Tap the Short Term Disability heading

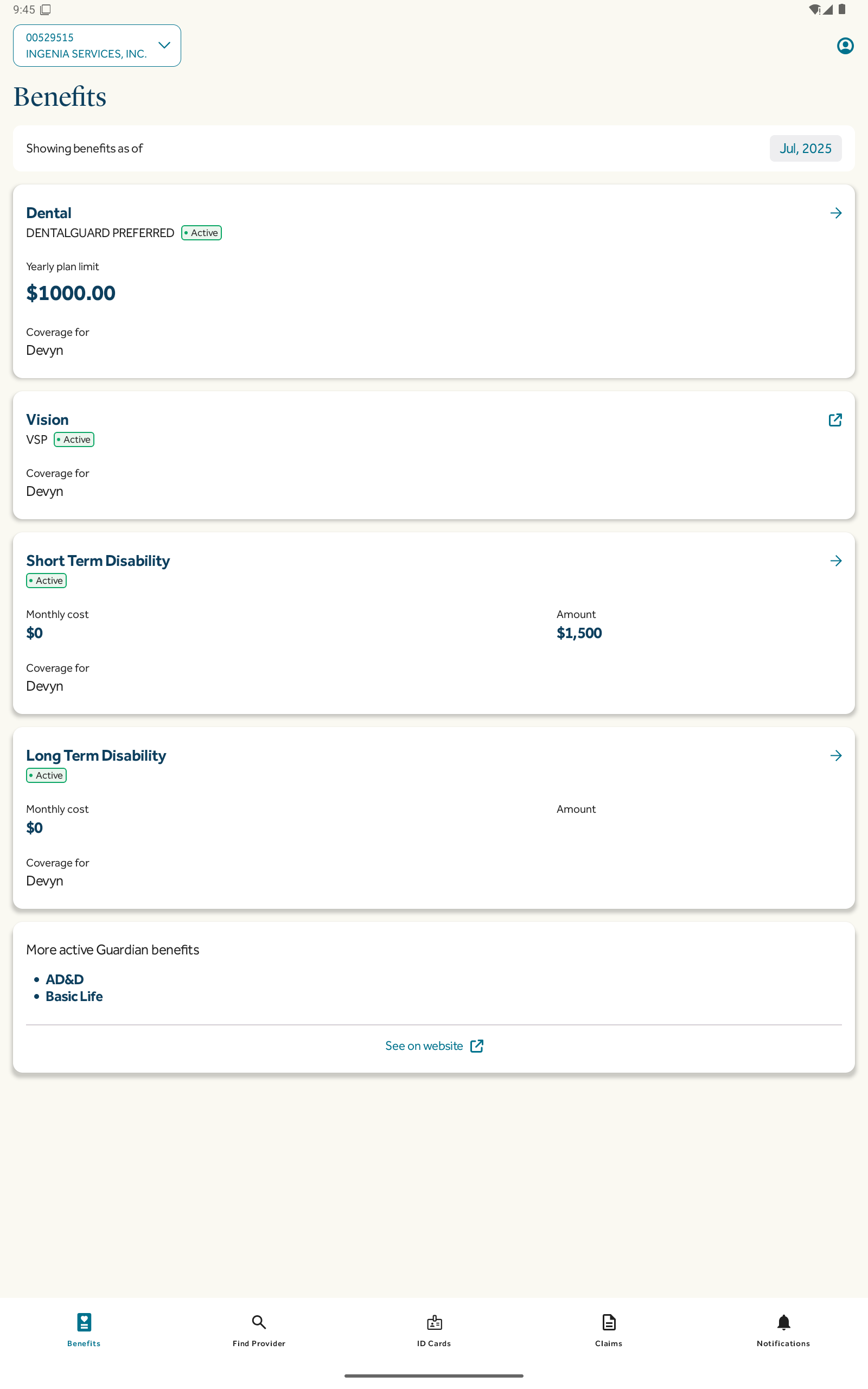point(98,561)
